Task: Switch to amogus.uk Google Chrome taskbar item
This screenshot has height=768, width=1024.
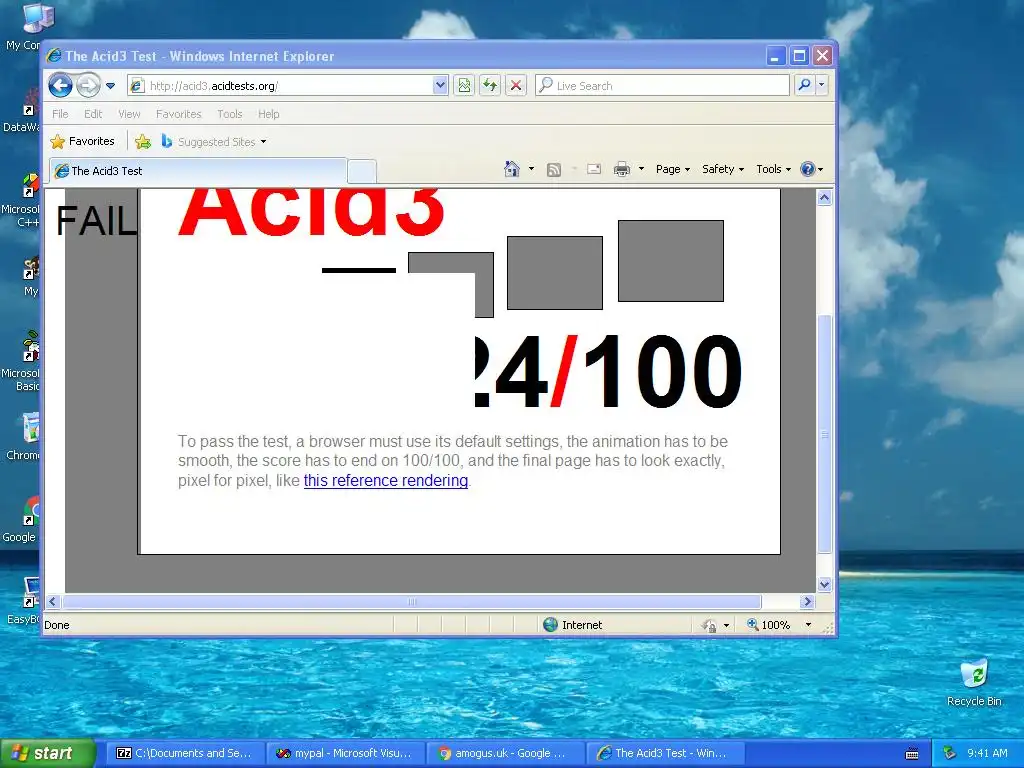Action: point(505,753)
